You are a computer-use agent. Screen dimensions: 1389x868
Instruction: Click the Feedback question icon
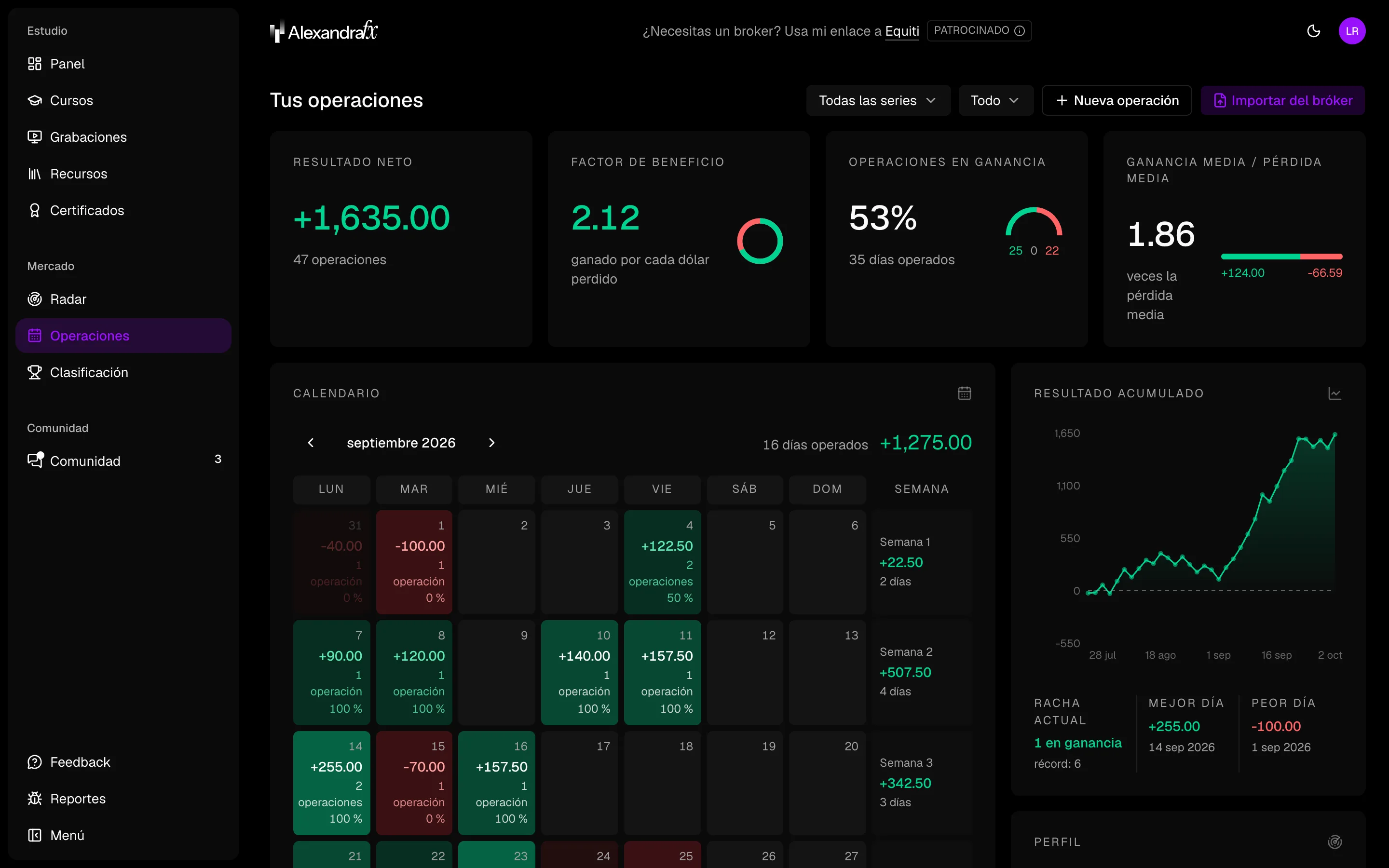coord(34,762)
